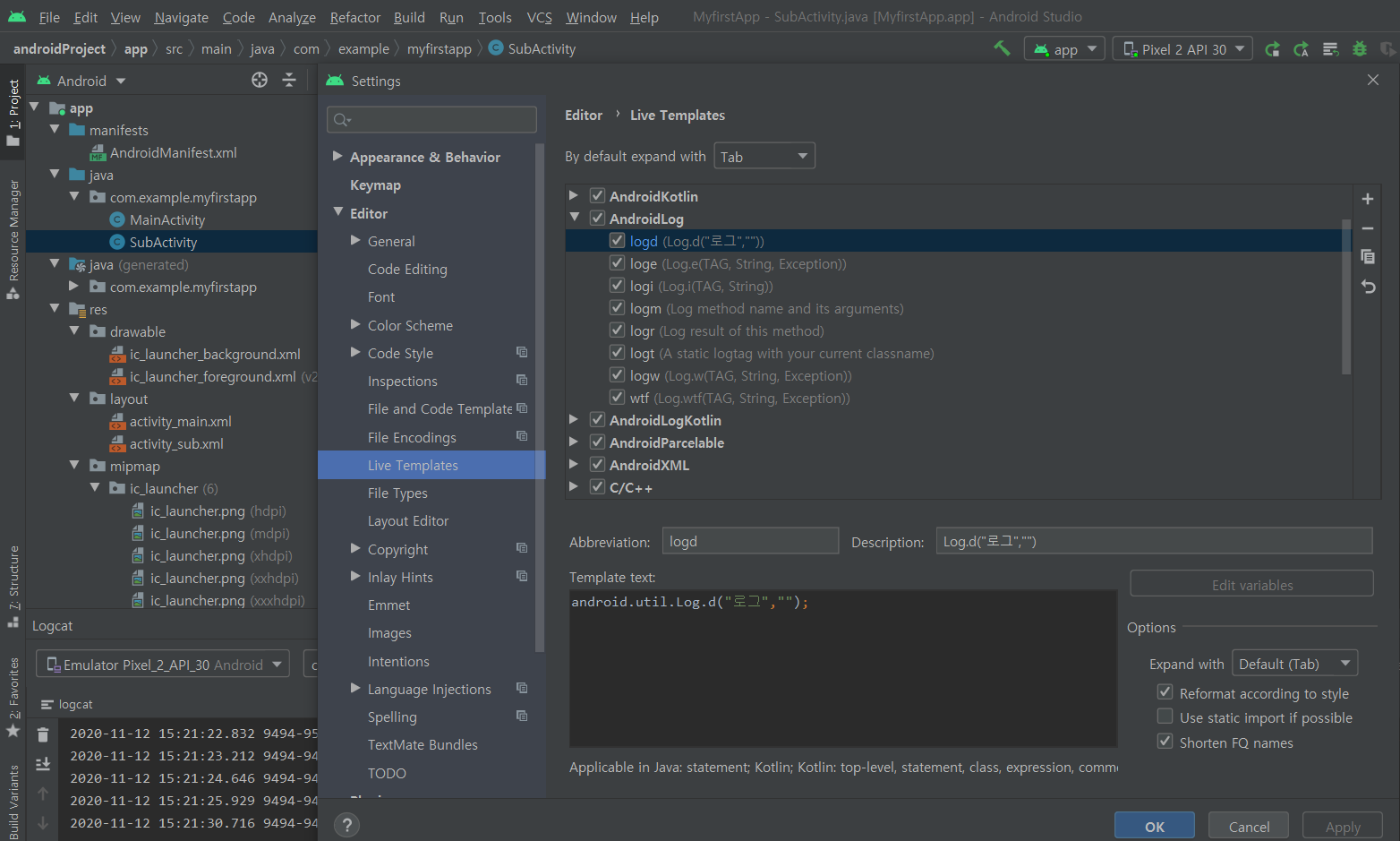Click the green Run with rerun icon
Image resolution: width=1400 pixels, height=841 pixels.
point(1272,49)
